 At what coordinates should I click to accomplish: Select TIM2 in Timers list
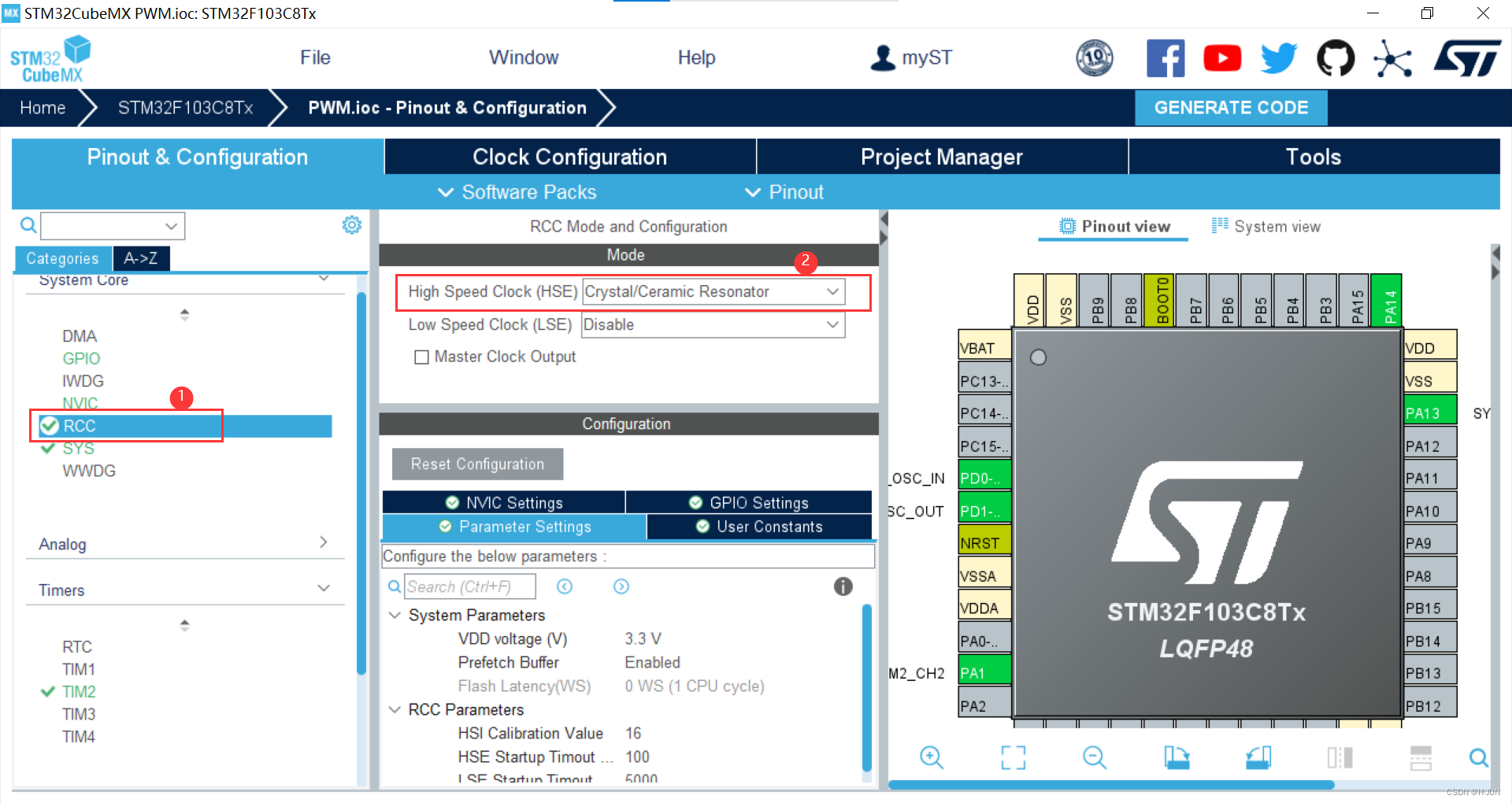[x=79, y=691]
